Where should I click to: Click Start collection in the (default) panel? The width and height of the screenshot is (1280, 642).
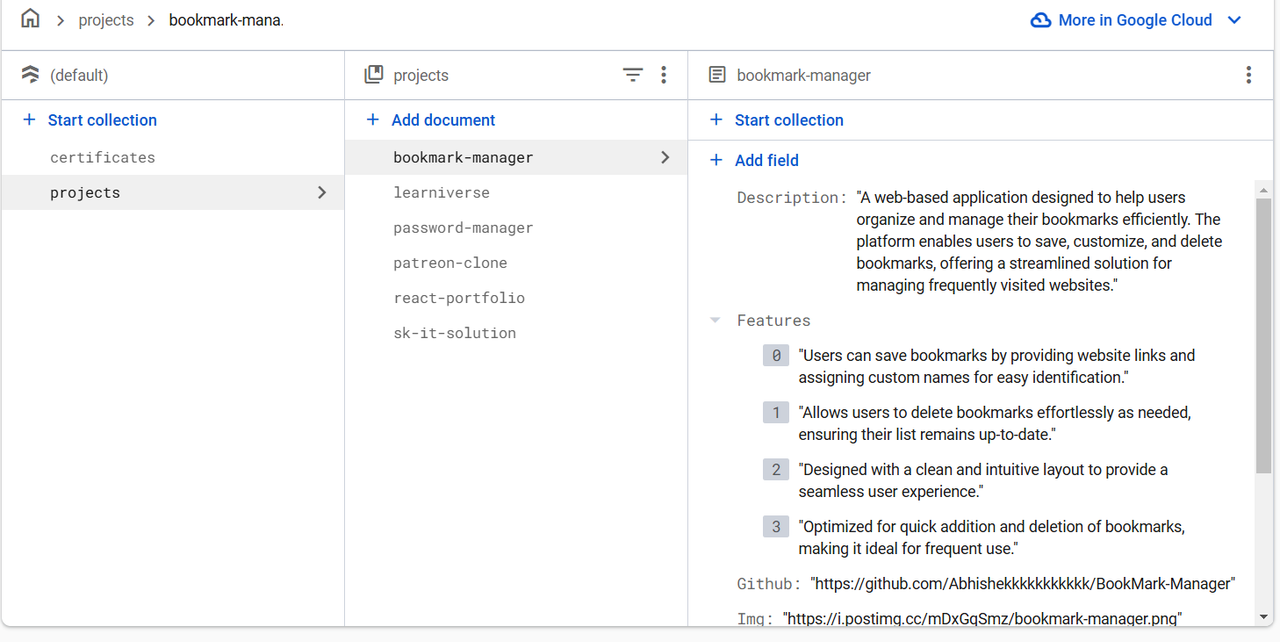click(x=102, y=120)
